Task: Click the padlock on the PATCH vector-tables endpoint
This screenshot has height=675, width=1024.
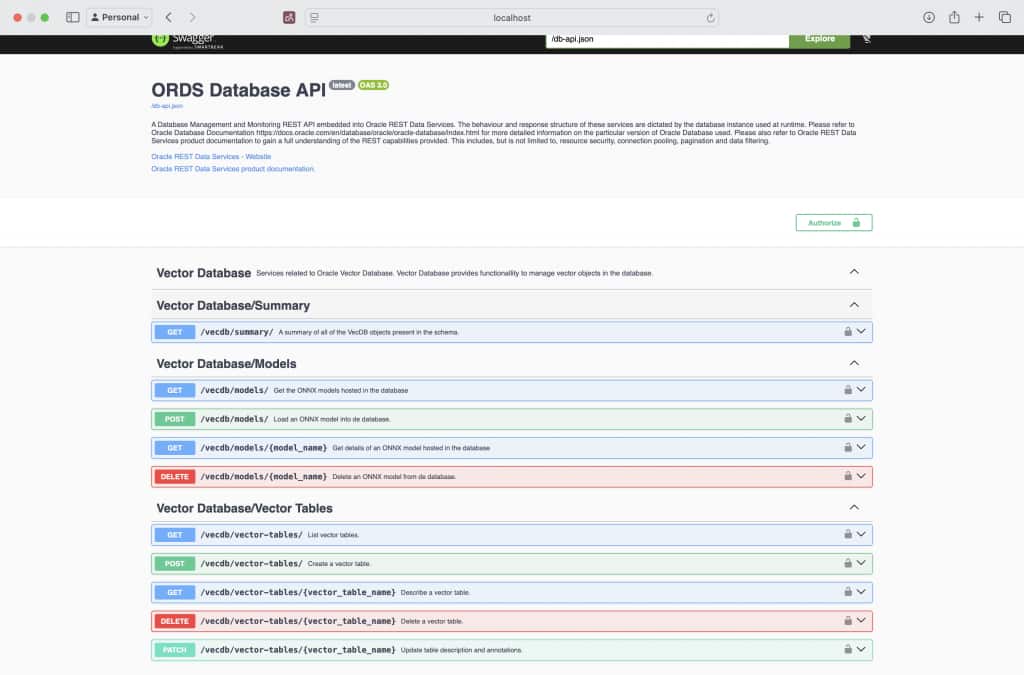Action: pos(846,649)
